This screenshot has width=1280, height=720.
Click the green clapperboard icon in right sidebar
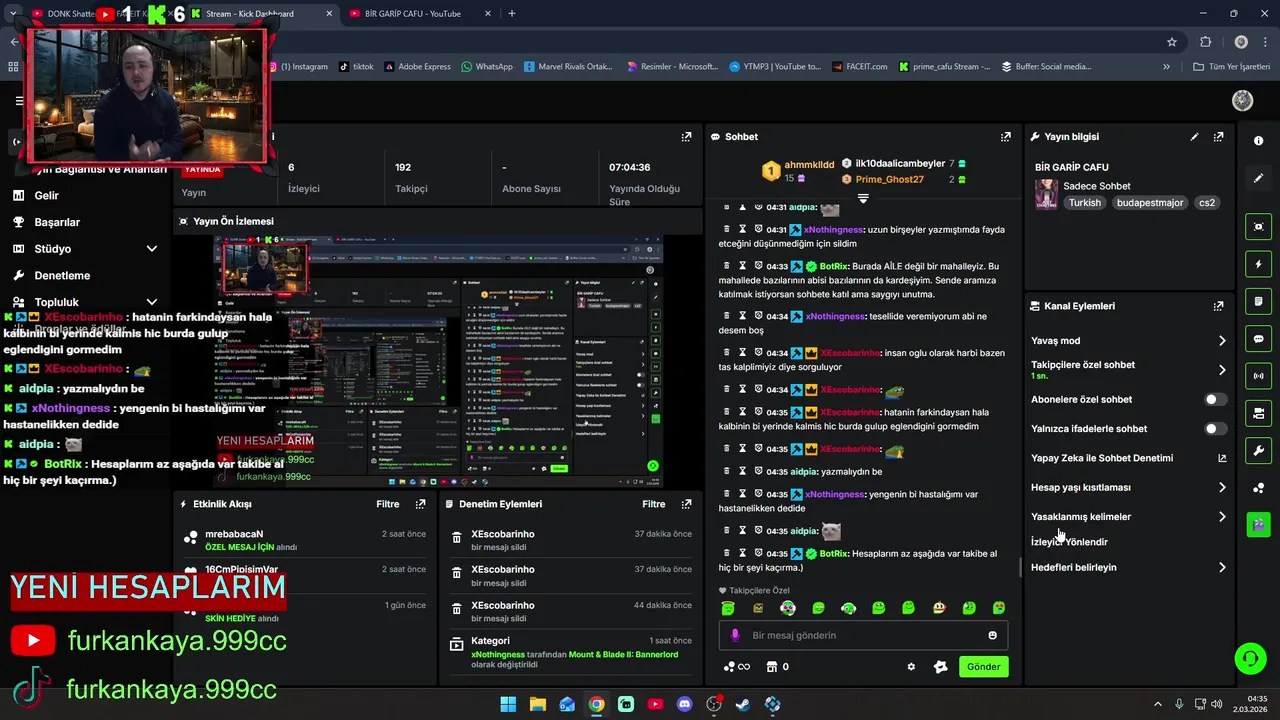(x=1258, y=524)
